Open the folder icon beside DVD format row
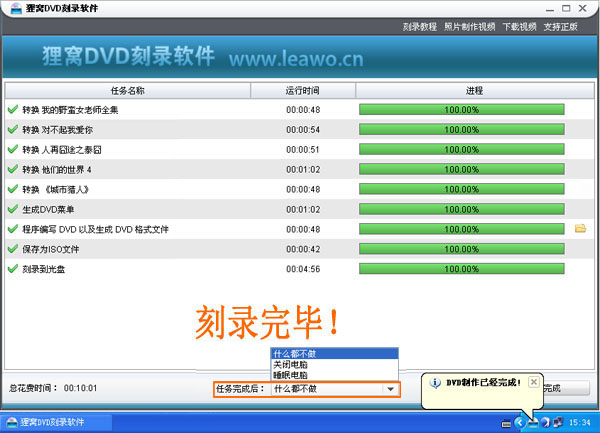The height and width of the screenshot is (433, 600). [x=580, y=229]
